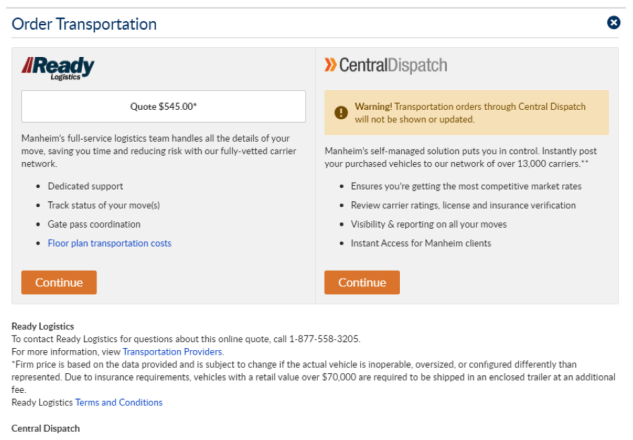Viewport: 633px width, 440px height.
Task: Click the Central Dispatch logo
Action: 386,66
